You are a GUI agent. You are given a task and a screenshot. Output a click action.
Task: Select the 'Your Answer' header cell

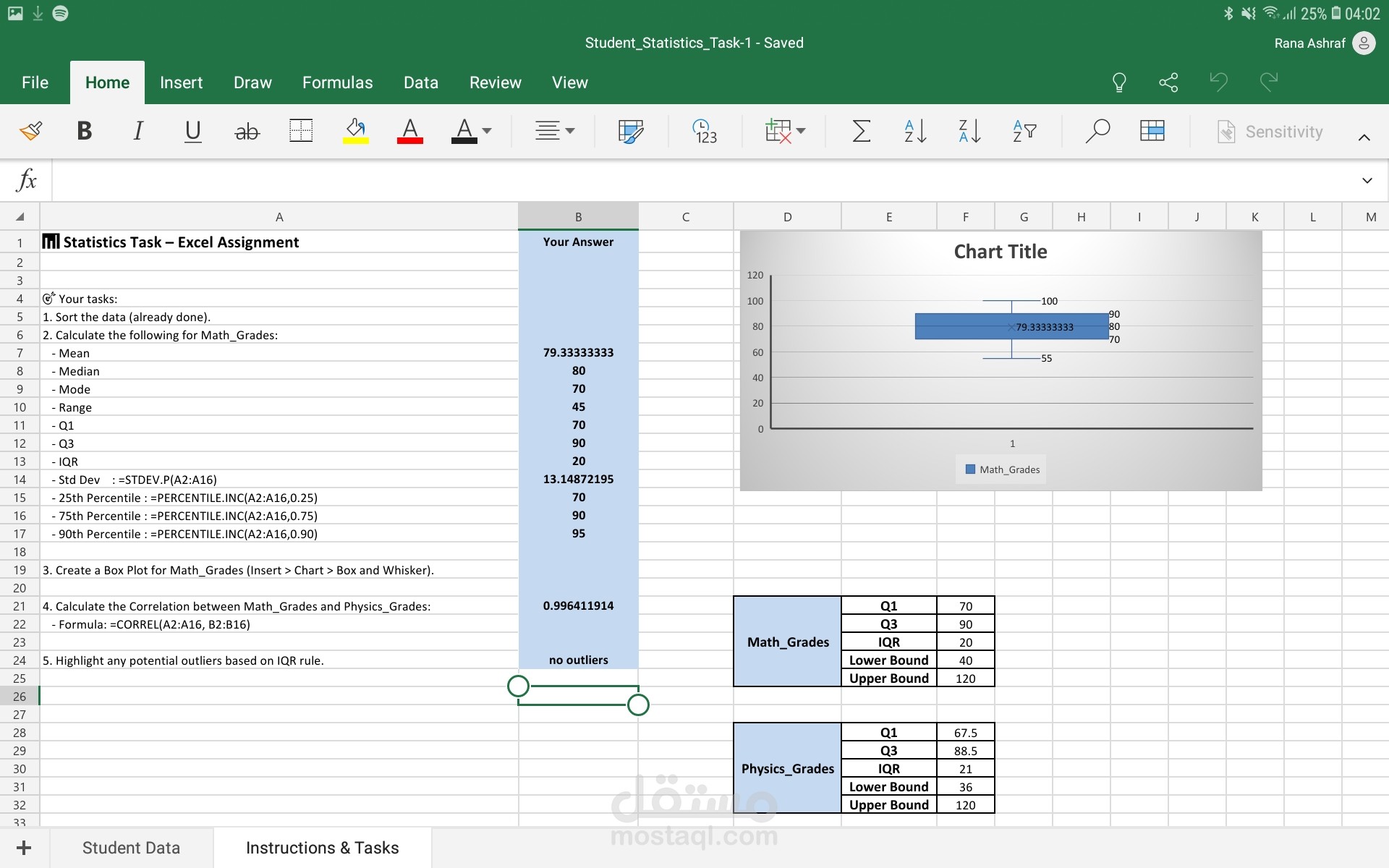578,242
